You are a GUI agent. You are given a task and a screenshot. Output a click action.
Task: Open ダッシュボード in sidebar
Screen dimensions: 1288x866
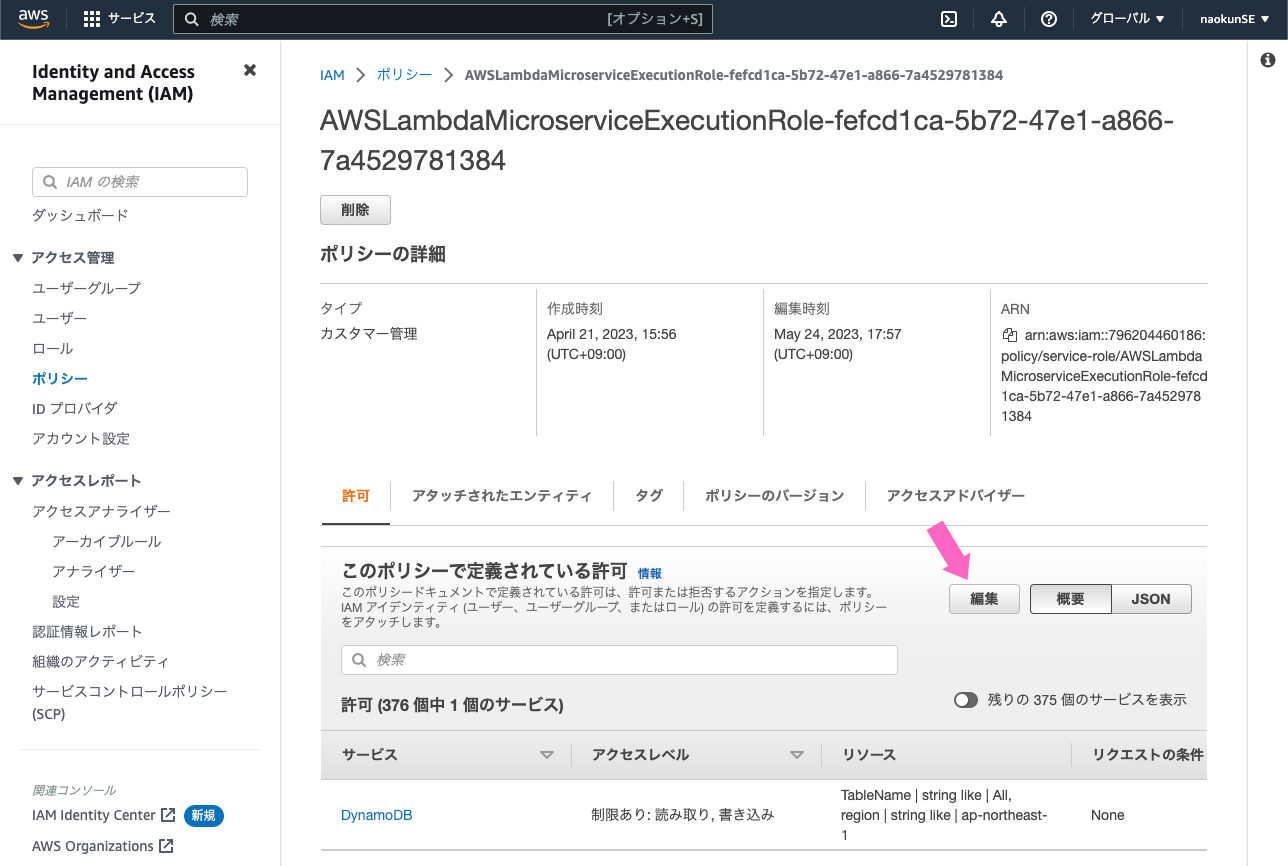point(80,215)
